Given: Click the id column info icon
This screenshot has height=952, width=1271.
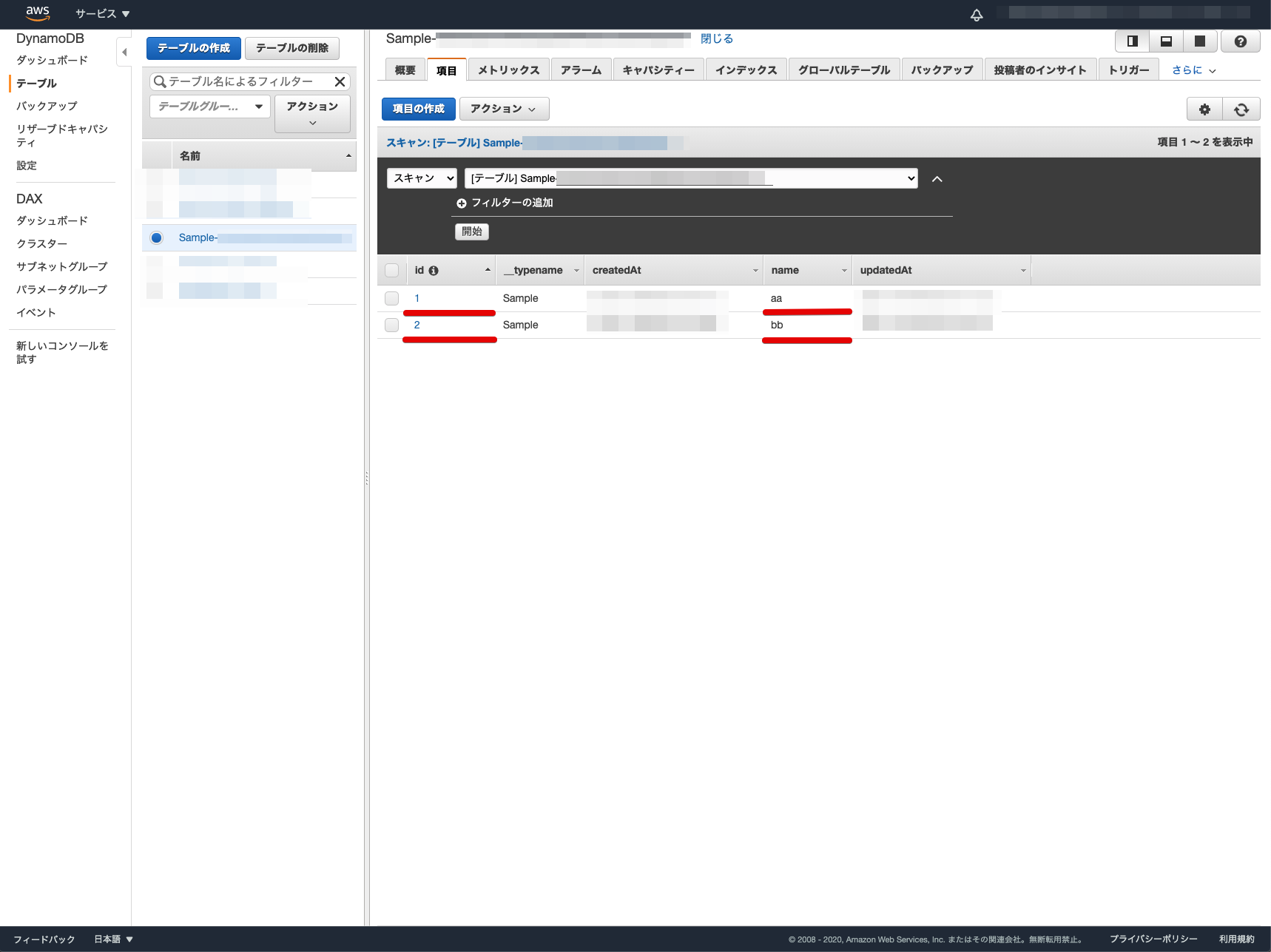Looking at the screenshot, I should [x=434, y=271].
